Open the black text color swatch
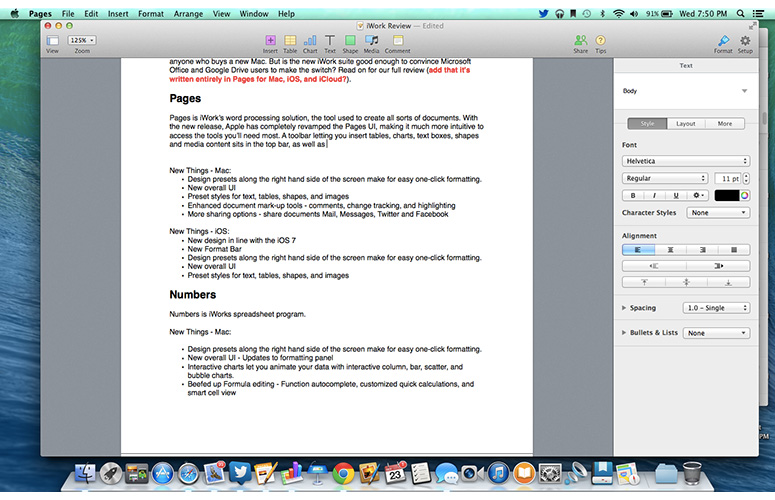Screen dimensions: 775x500 pos(727,196)
